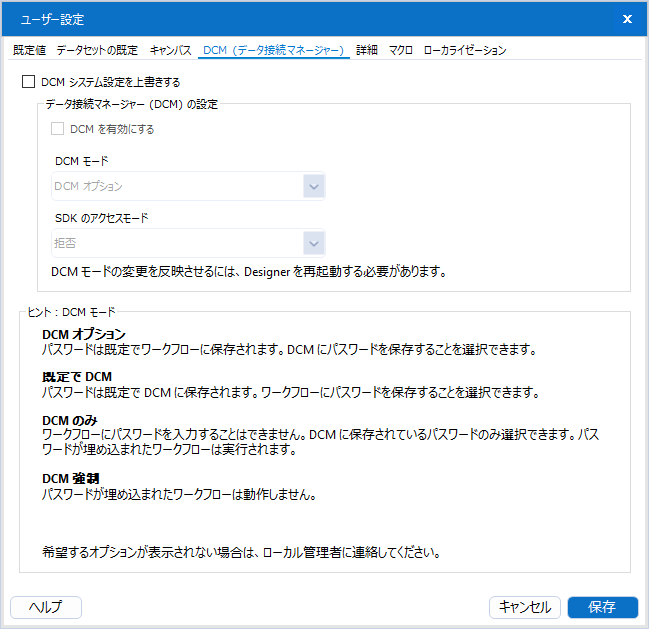649x629 pixels.
Task: Click the ヘルプ button
Action: click(x=45, y=607)
